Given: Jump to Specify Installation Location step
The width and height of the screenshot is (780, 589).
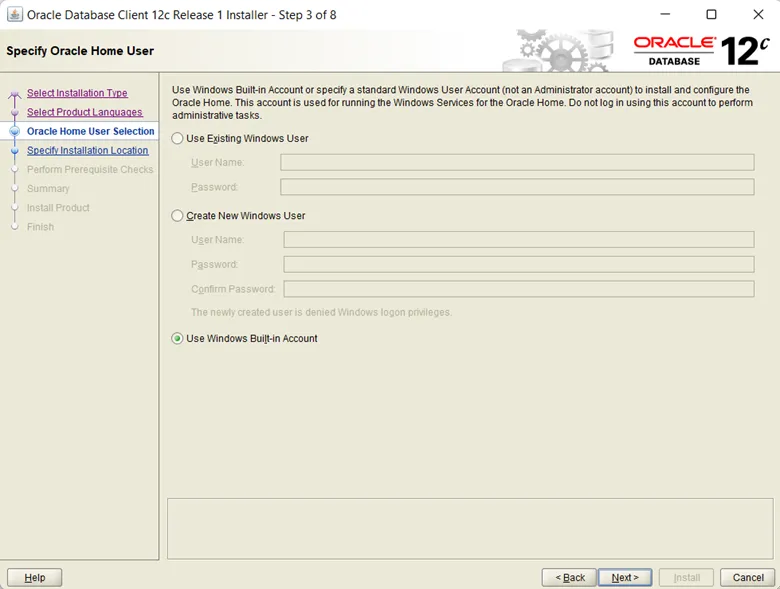Looking at the screenshot, I should [88, 150].
